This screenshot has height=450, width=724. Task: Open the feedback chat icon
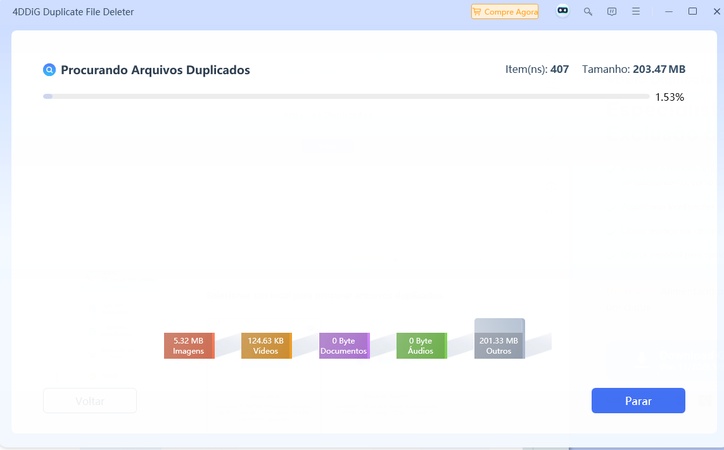pyautogui.click(x=612, y=12)
